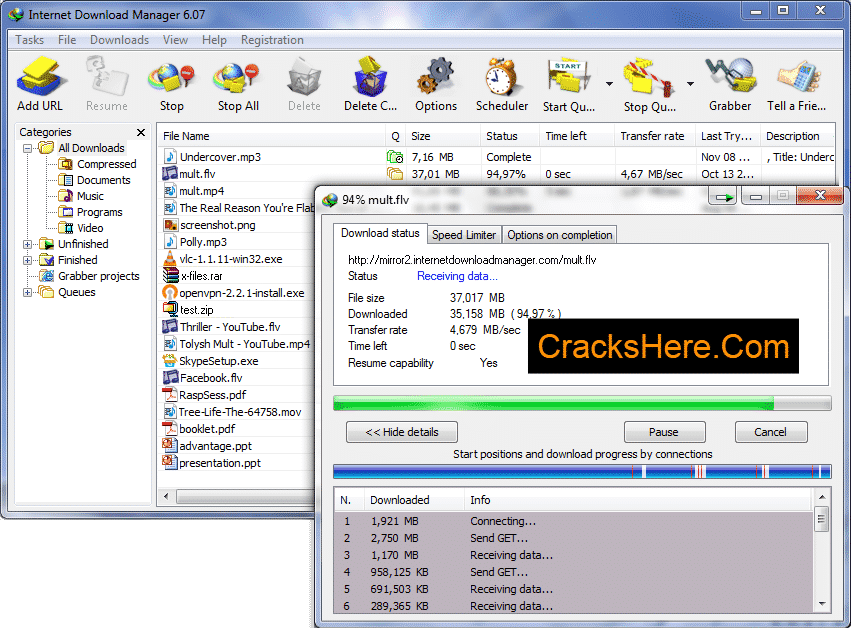The width and height of the screenshot is (851, 628).
Task: Open the Downloads menu
Action: coord(119,40)
